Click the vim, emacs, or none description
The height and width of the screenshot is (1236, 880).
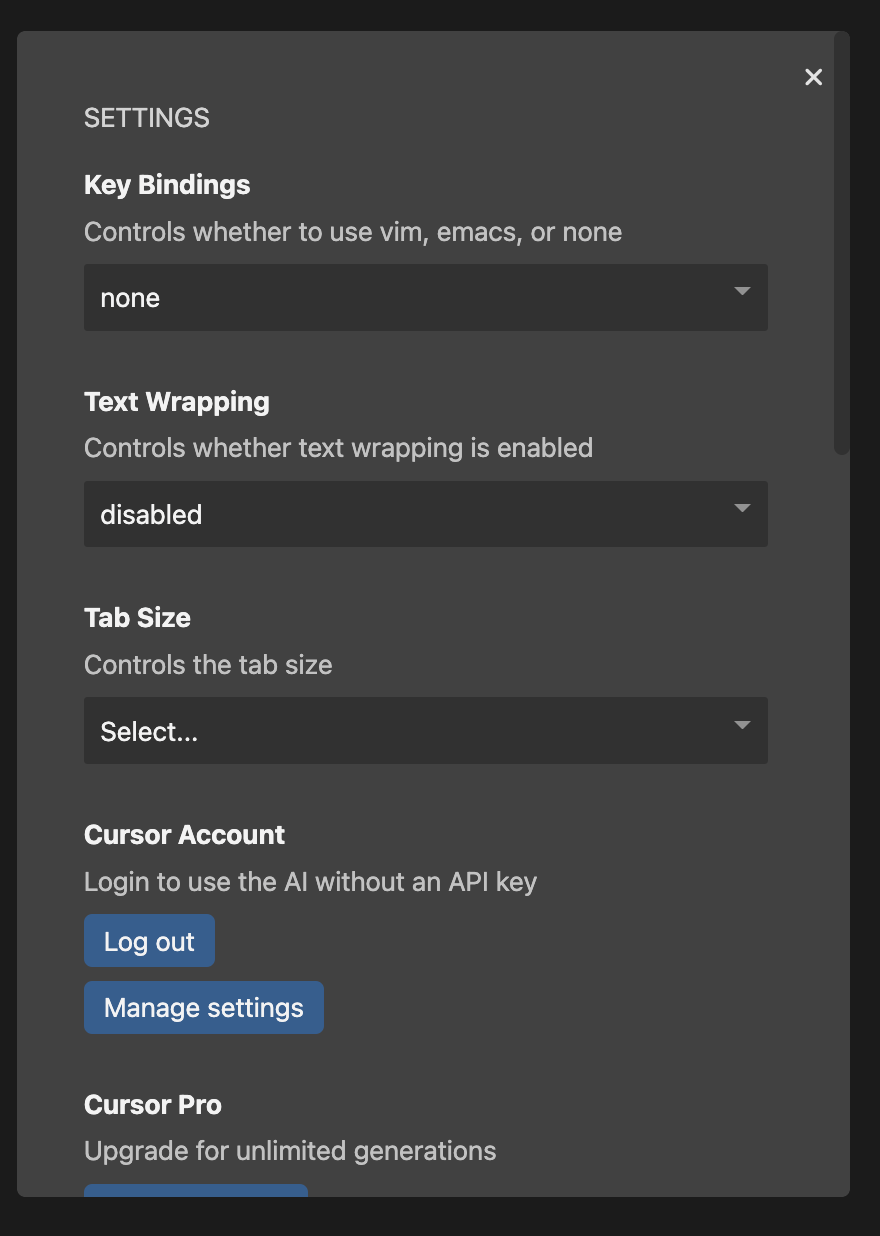[353, 232]
